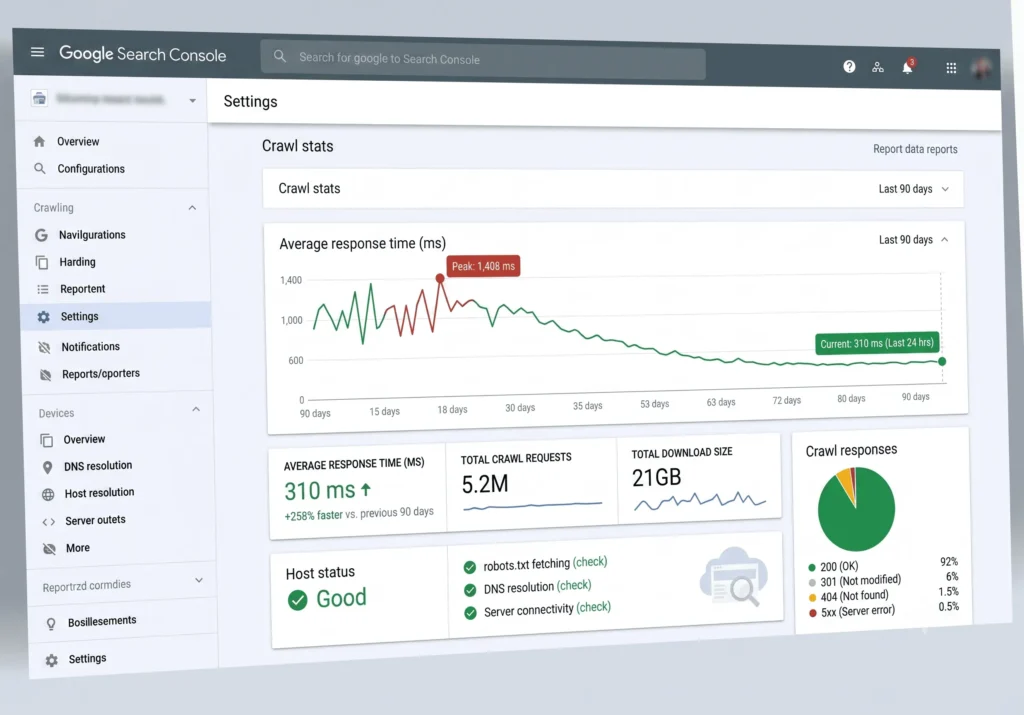This screenshot has width=1024, height=715.
Task: Click check link for DNS resolution
Action: click(574, 585)
